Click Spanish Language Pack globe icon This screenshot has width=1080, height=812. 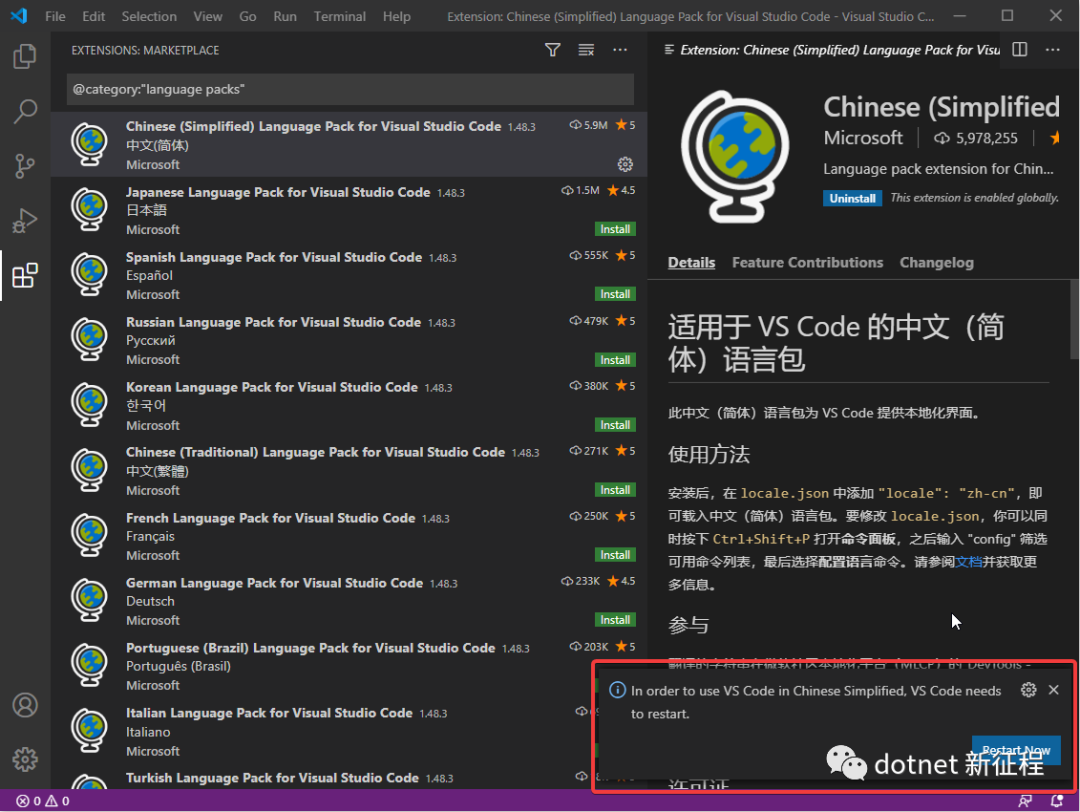tap(90, 274)
